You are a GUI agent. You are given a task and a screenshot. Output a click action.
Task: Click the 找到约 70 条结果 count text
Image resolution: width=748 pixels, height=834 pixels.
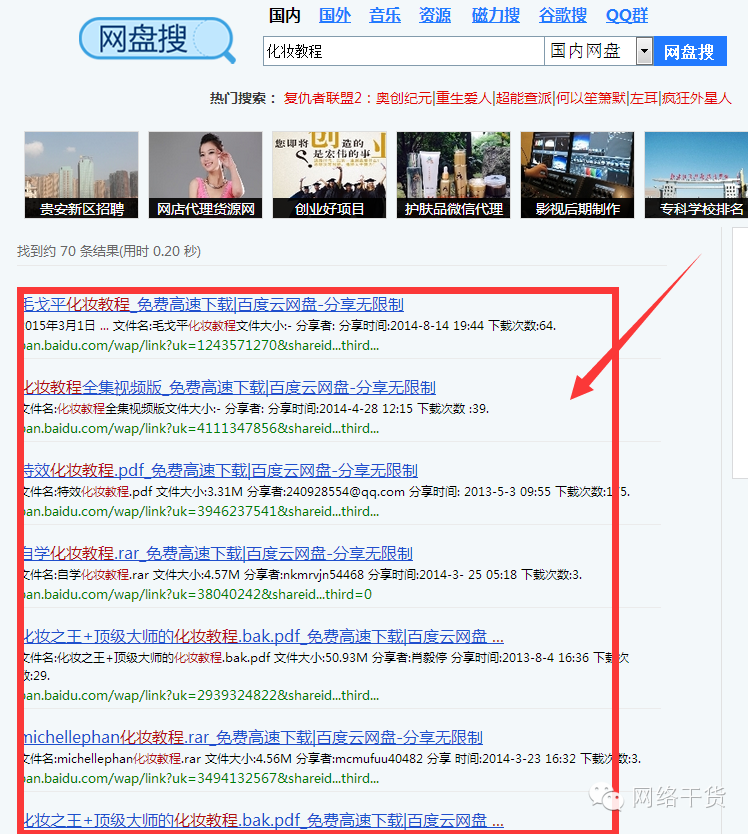click(109, 251)
